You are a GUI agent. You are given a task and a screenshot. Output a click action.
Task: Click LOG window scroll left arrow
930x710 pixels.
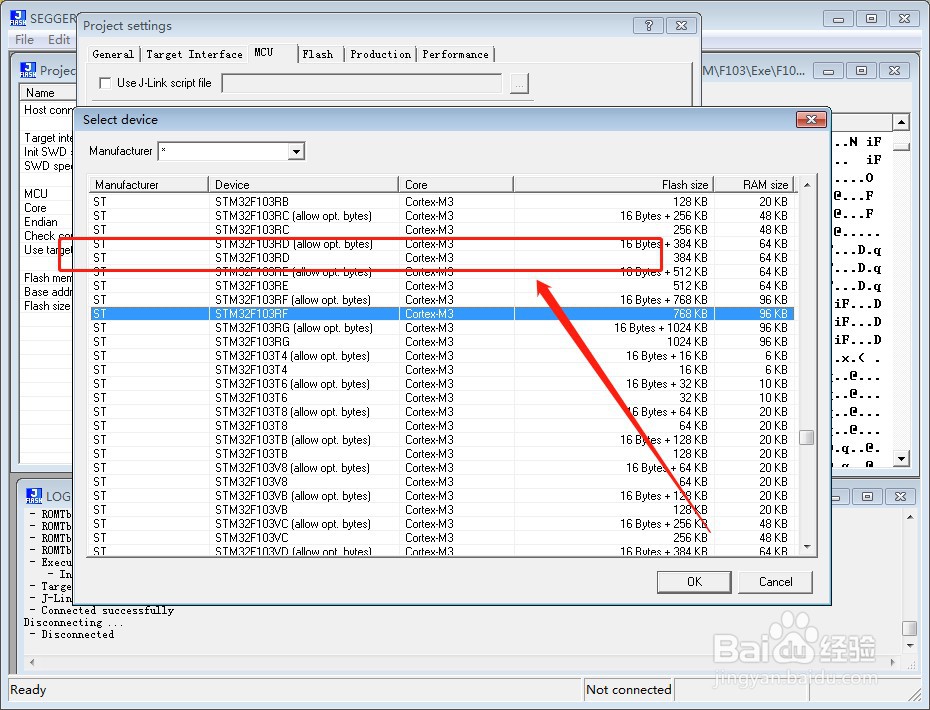coord(31,662)
